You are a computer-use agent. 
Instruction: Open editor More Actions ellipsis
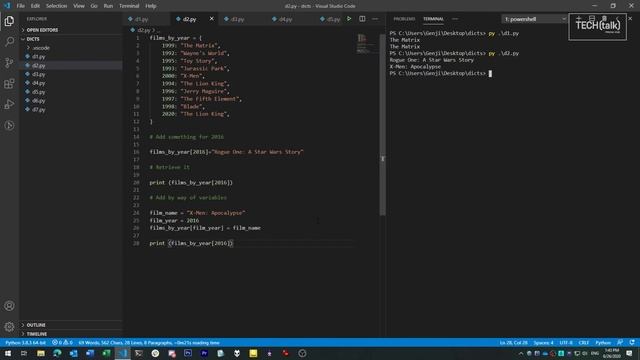375,19
